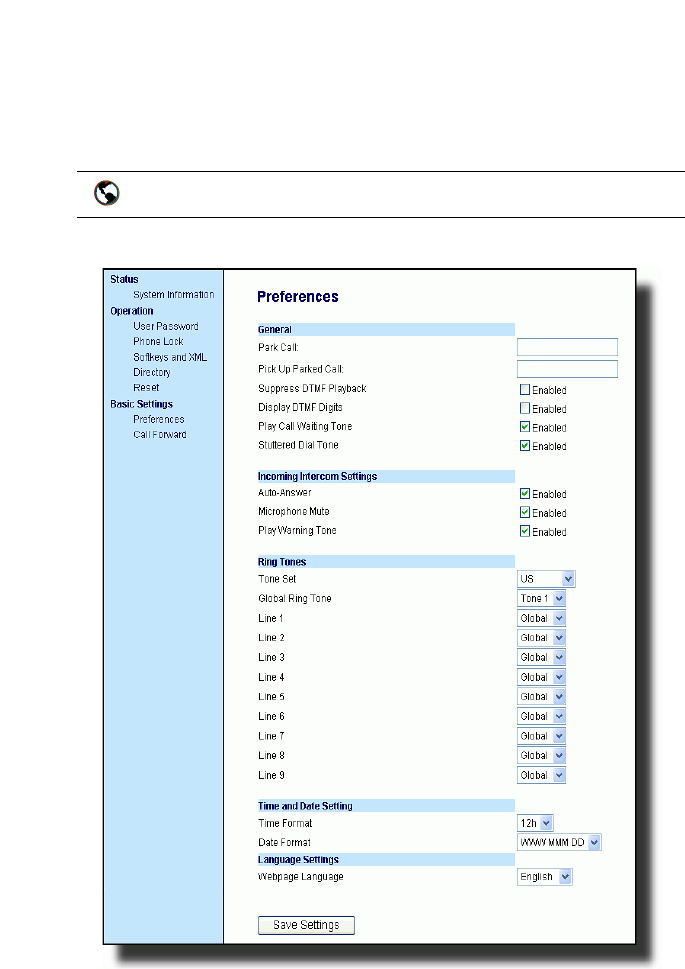Click the globe web interface icon
The height and width of the screenshot is (969, 685).
106,193
